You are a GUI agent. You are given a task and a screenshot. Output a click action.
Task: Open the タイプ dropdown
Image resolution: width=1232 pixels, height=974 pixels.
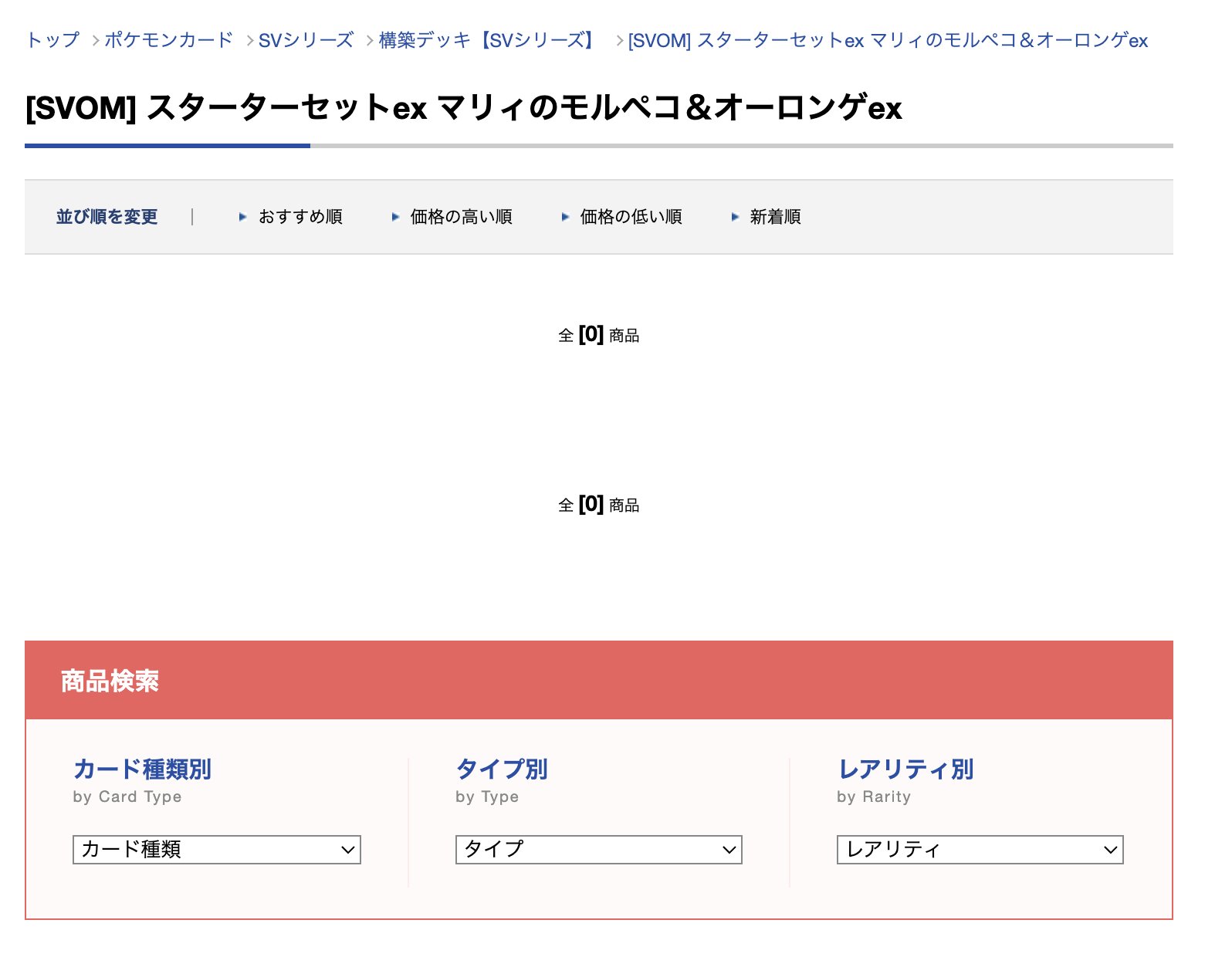599,850
